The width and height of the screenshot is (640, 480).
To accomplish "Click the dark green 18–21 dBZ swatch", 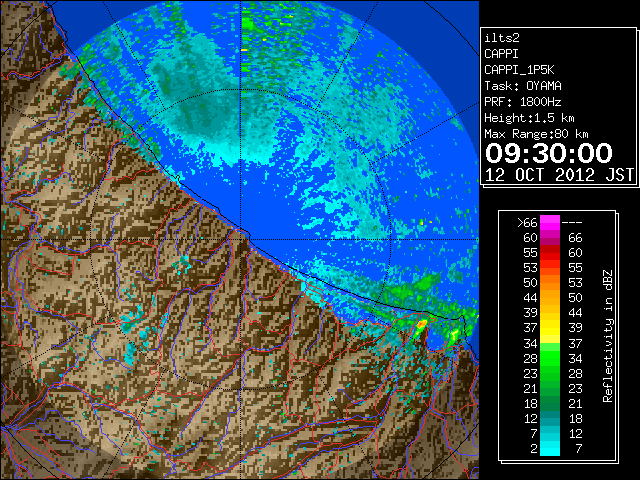I will (x=550, y=403).
